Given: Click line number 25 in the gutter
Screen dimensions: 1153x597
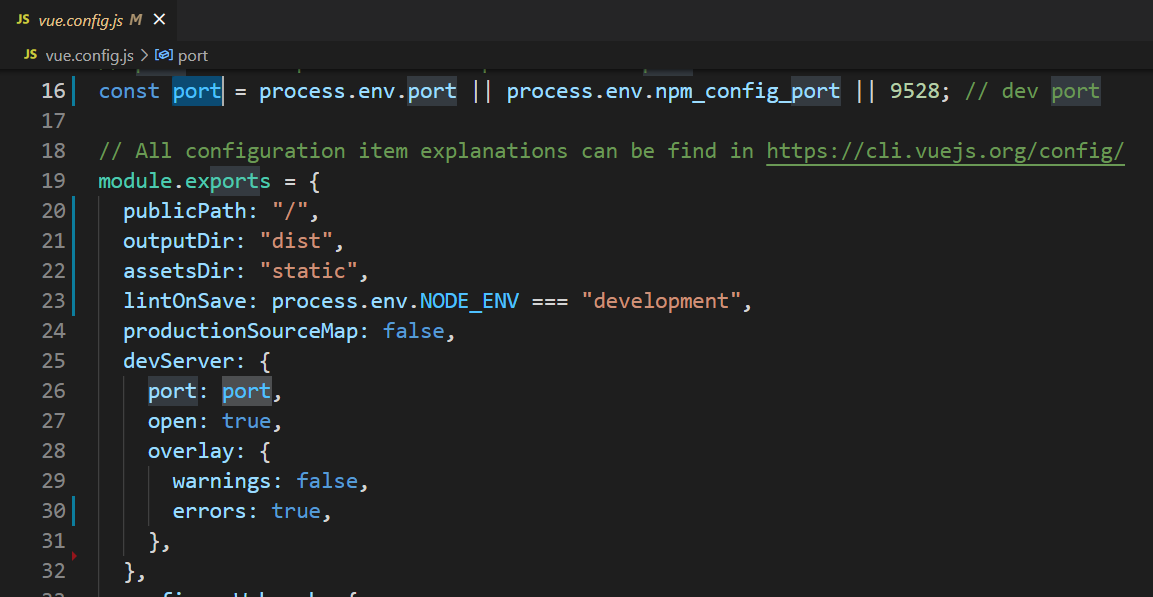Looking at the screenshot, I should point(53,361).
